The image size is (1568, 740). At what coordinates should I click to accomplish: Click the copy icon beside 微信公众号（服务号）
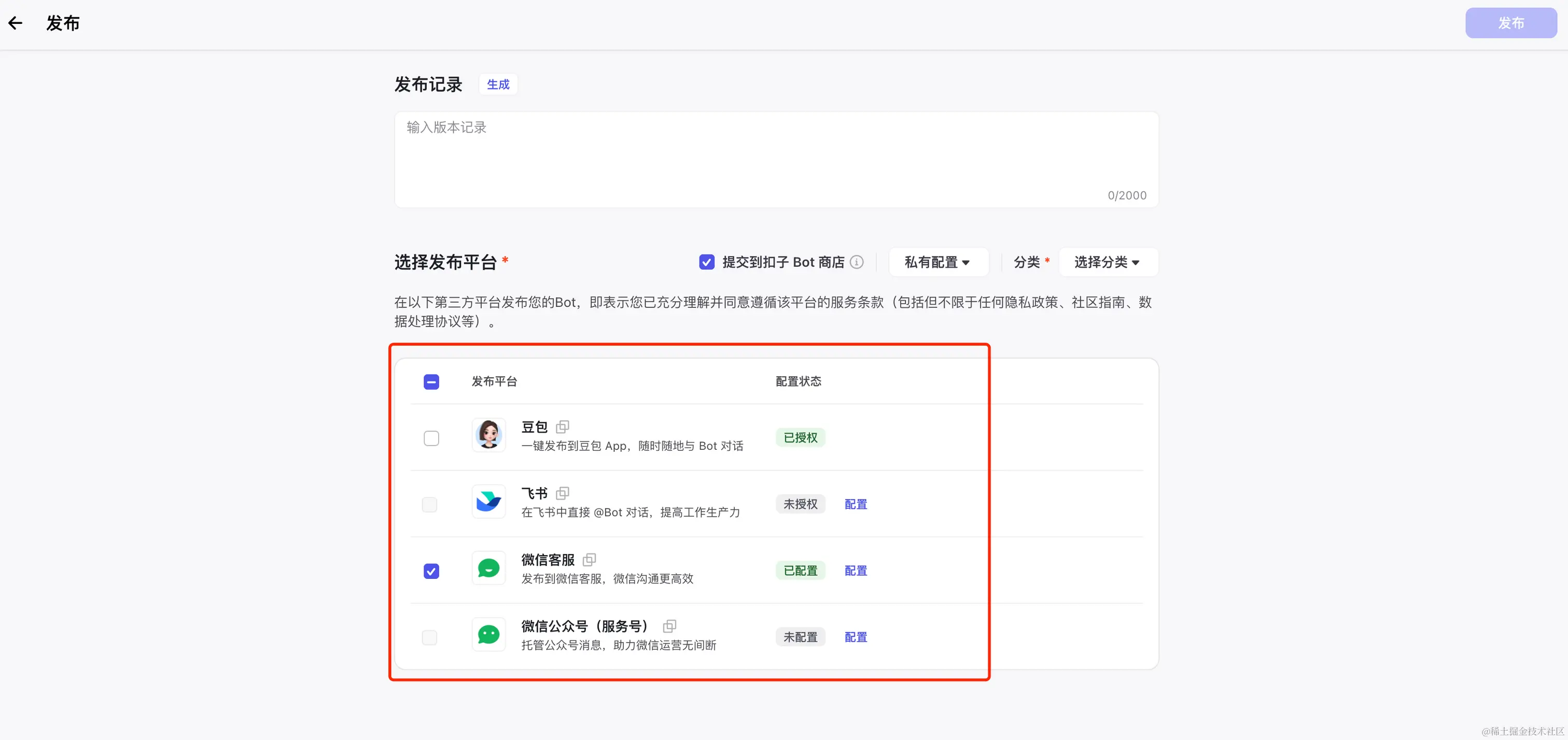669,625
